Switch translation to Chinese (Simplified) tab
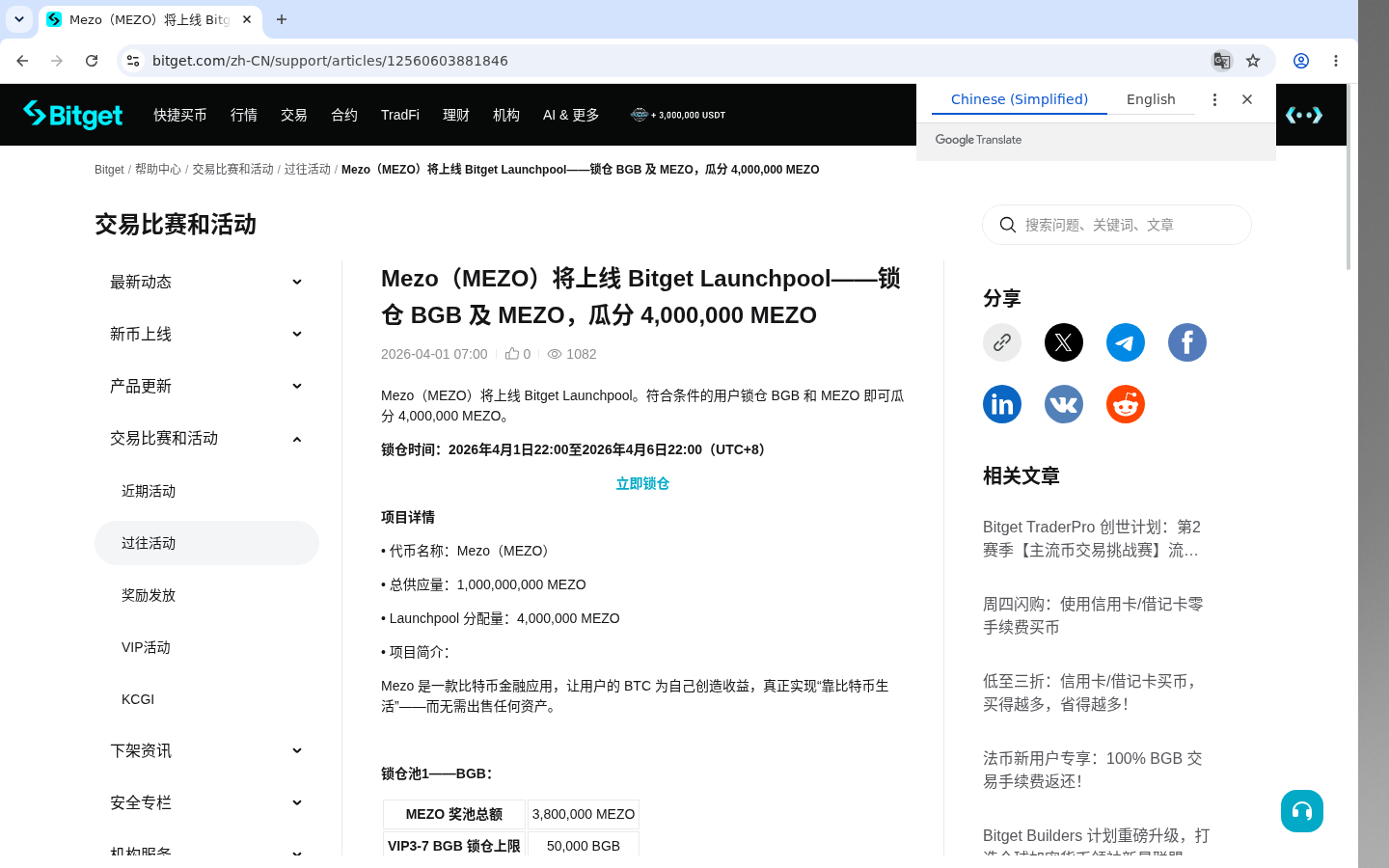Screen dimensions: 1389x868 tap(1020, 99)
